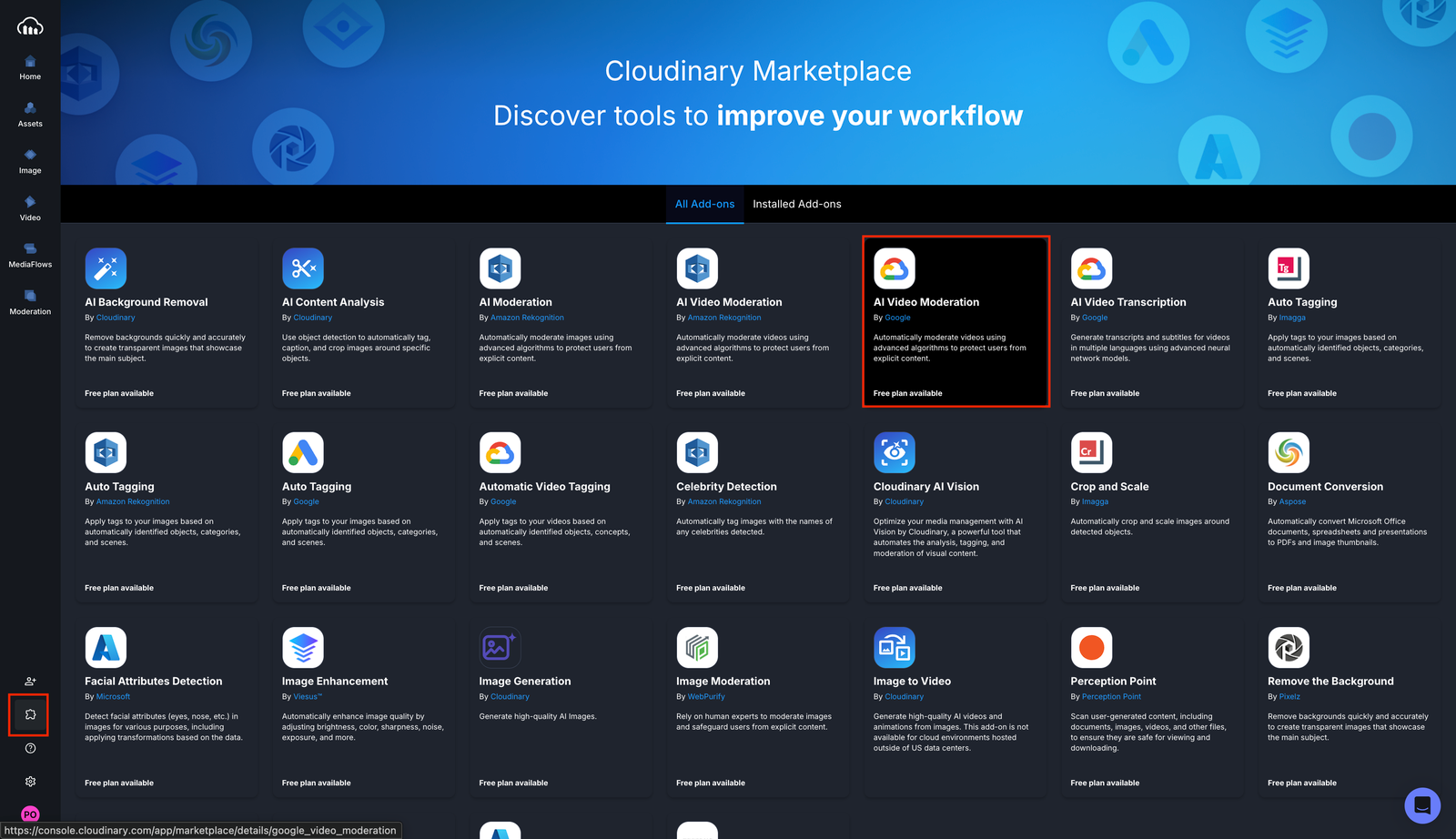This screenshot has width=1456, height=839.
Task: Click the invite user icon in sidebar
Action: click(30, 681)
